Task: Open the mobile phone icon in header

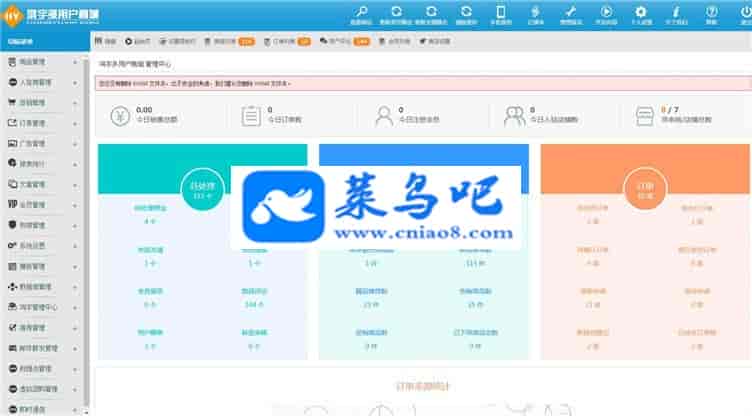Action: click(x=501, y=12)
